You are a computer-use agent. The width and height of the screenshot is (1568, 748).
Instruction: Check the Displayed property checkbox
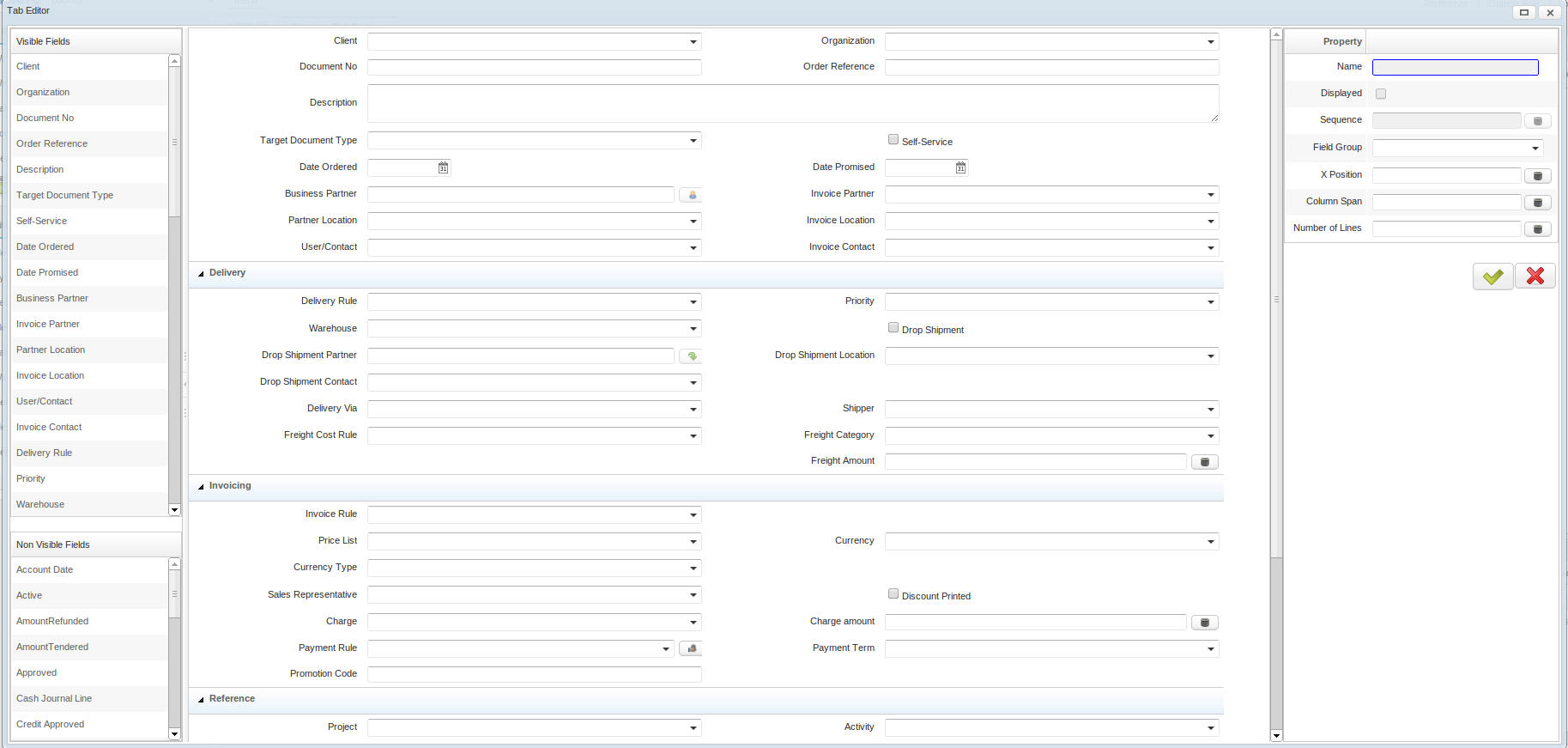coord(1381,94)
